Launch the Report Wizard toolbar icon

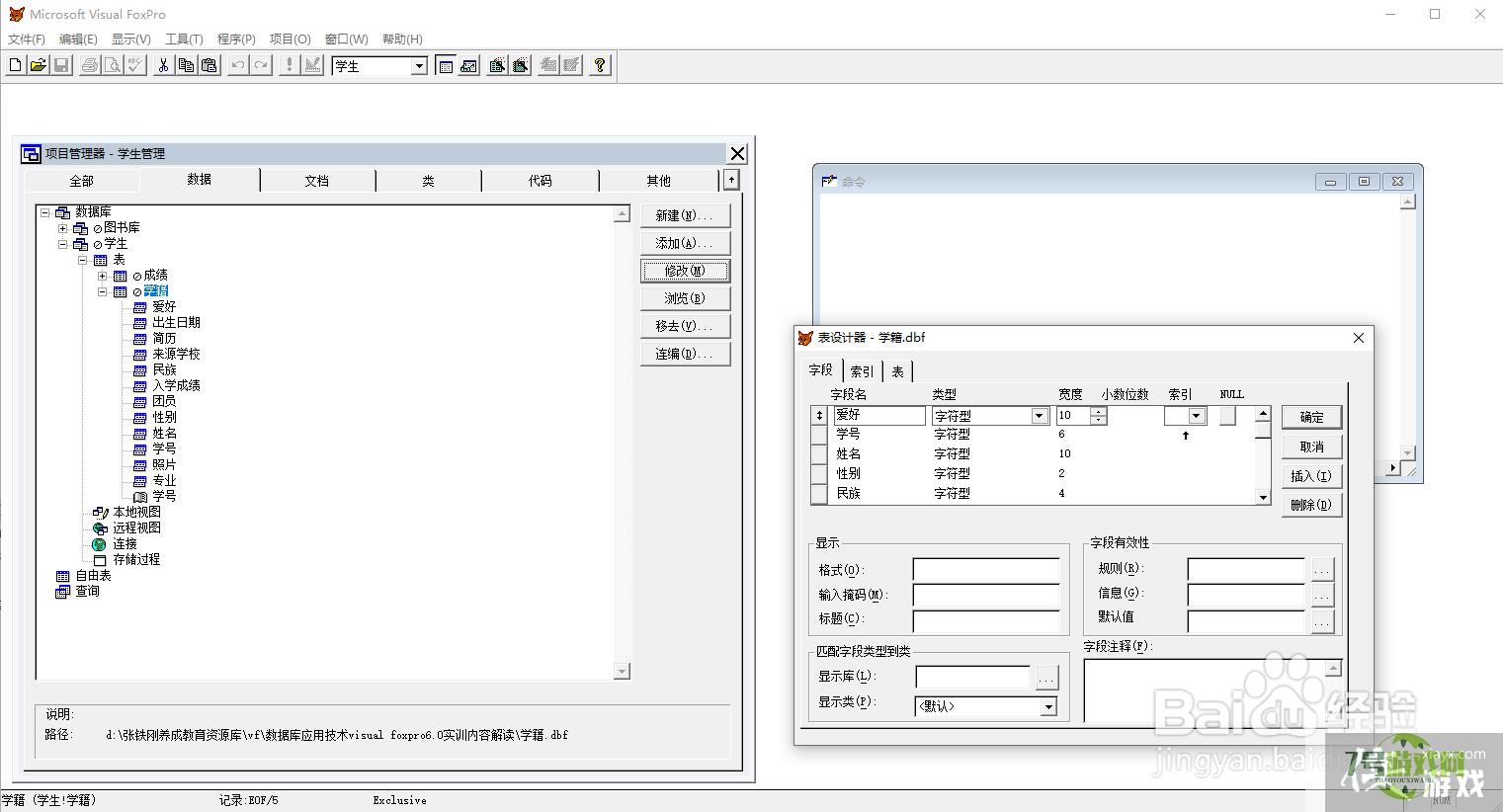pyautogui.click(x=520, y=65)
